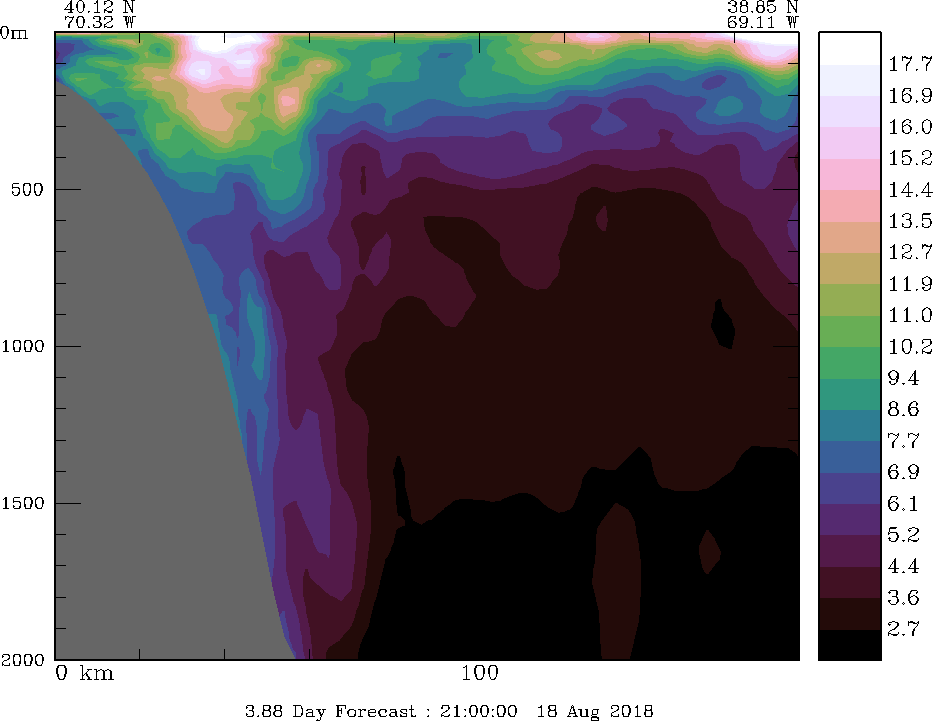Click the colorbar band between 12.7 and 13.5
The height and width of the screenshot is (721, 933).
pos(849,237)
